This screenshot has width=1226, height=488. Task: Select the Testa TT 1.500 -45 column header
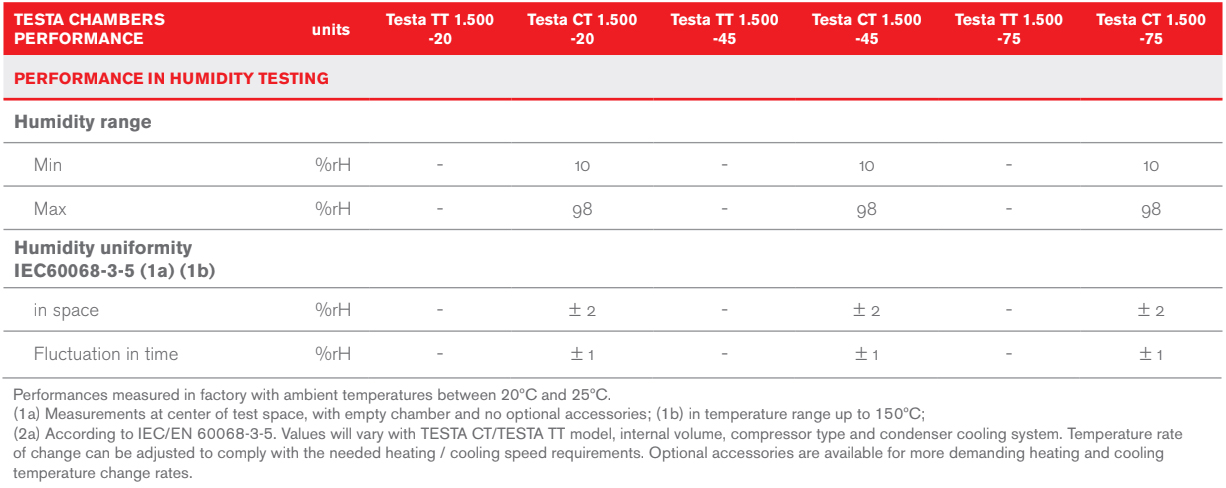point(724,29)
